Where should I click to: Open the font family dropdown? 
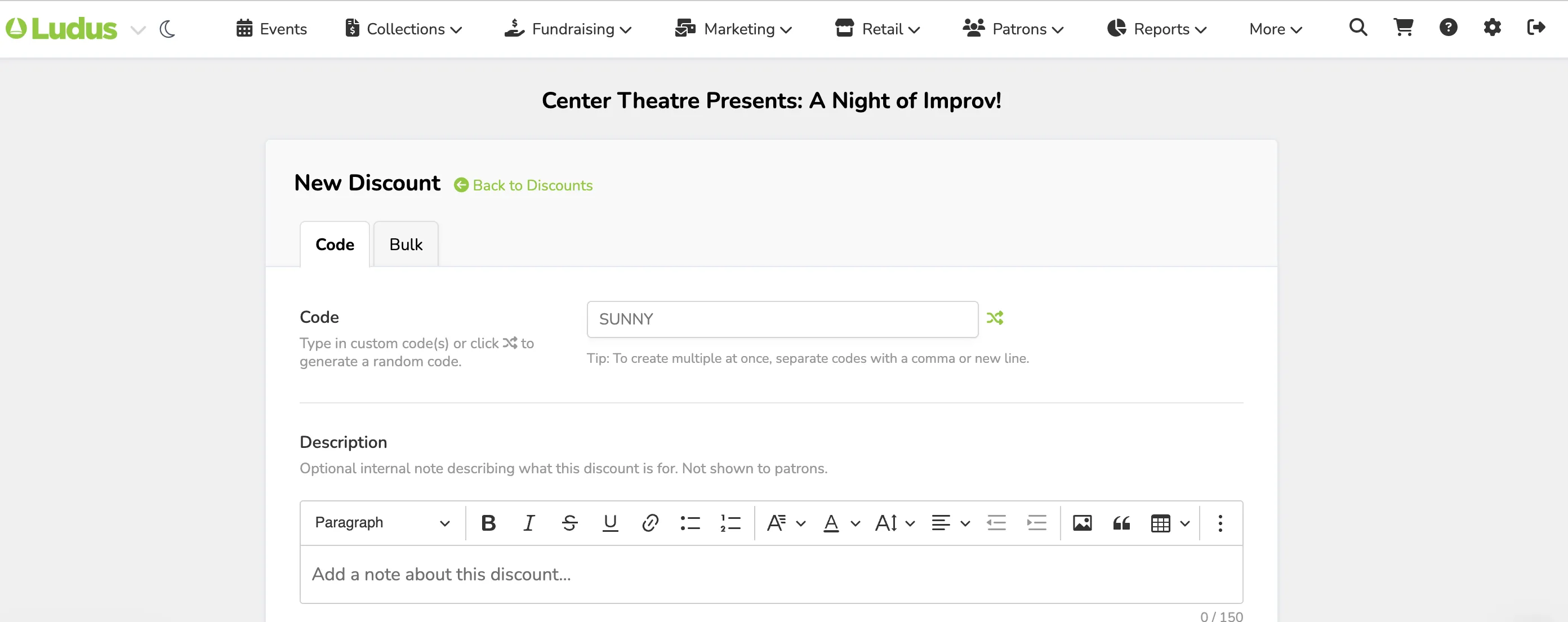pos(786,523)
